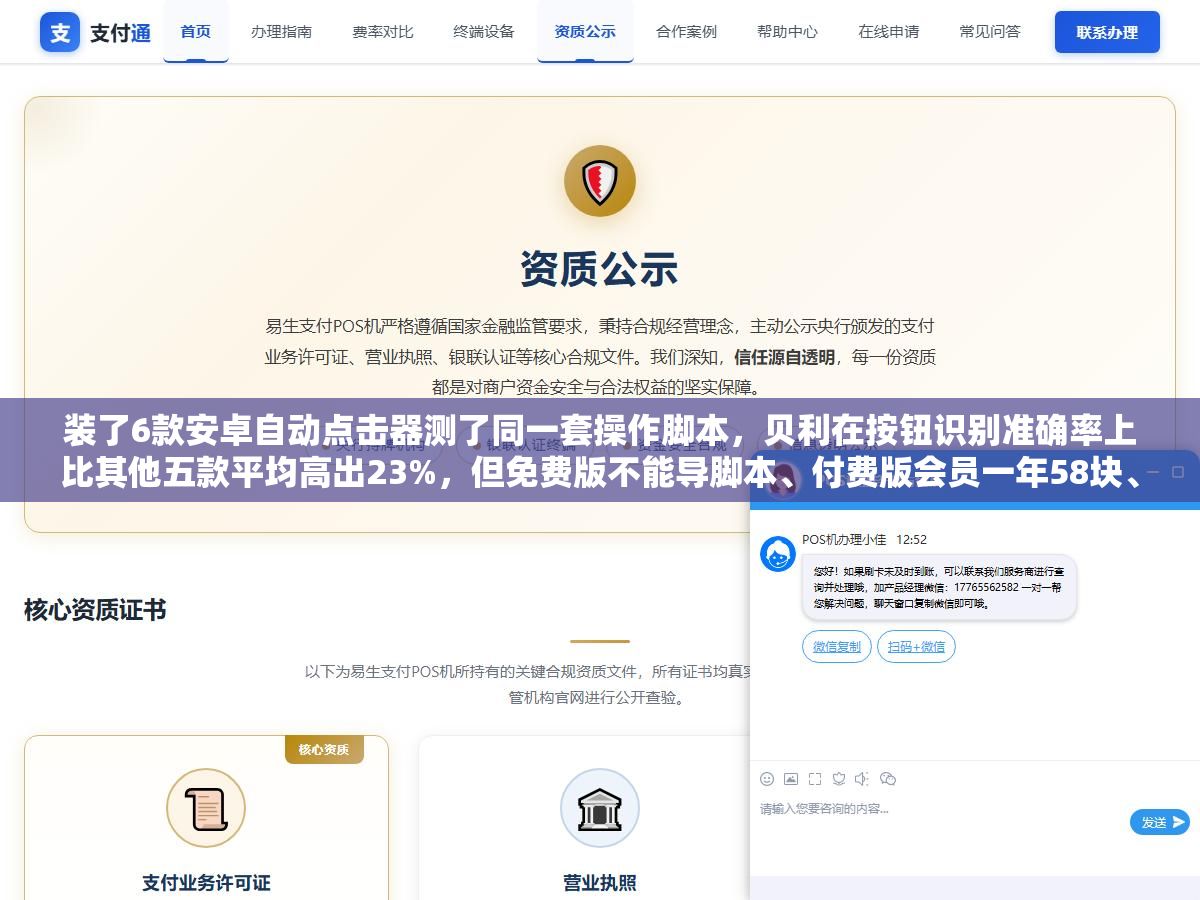Screen dimensions: 1200x900
Task: Click the 支付业务许可证 card title
Action: (206, 883)
